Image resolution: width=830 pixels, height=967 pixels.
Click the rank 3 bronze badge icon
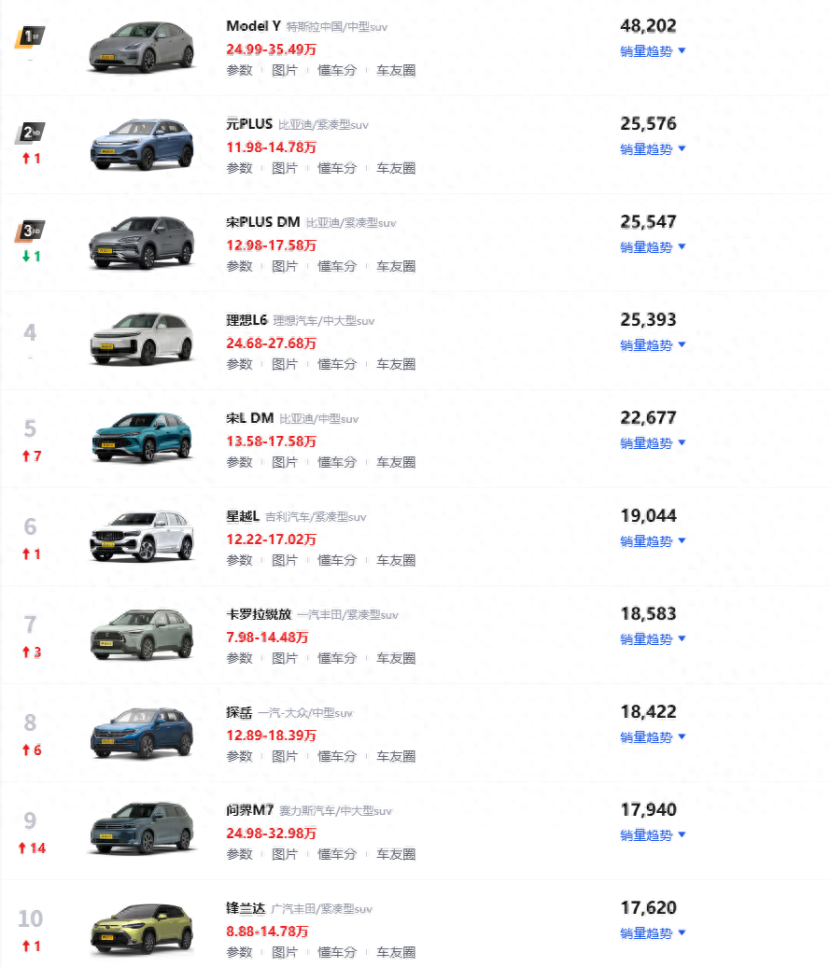point(30,231)
